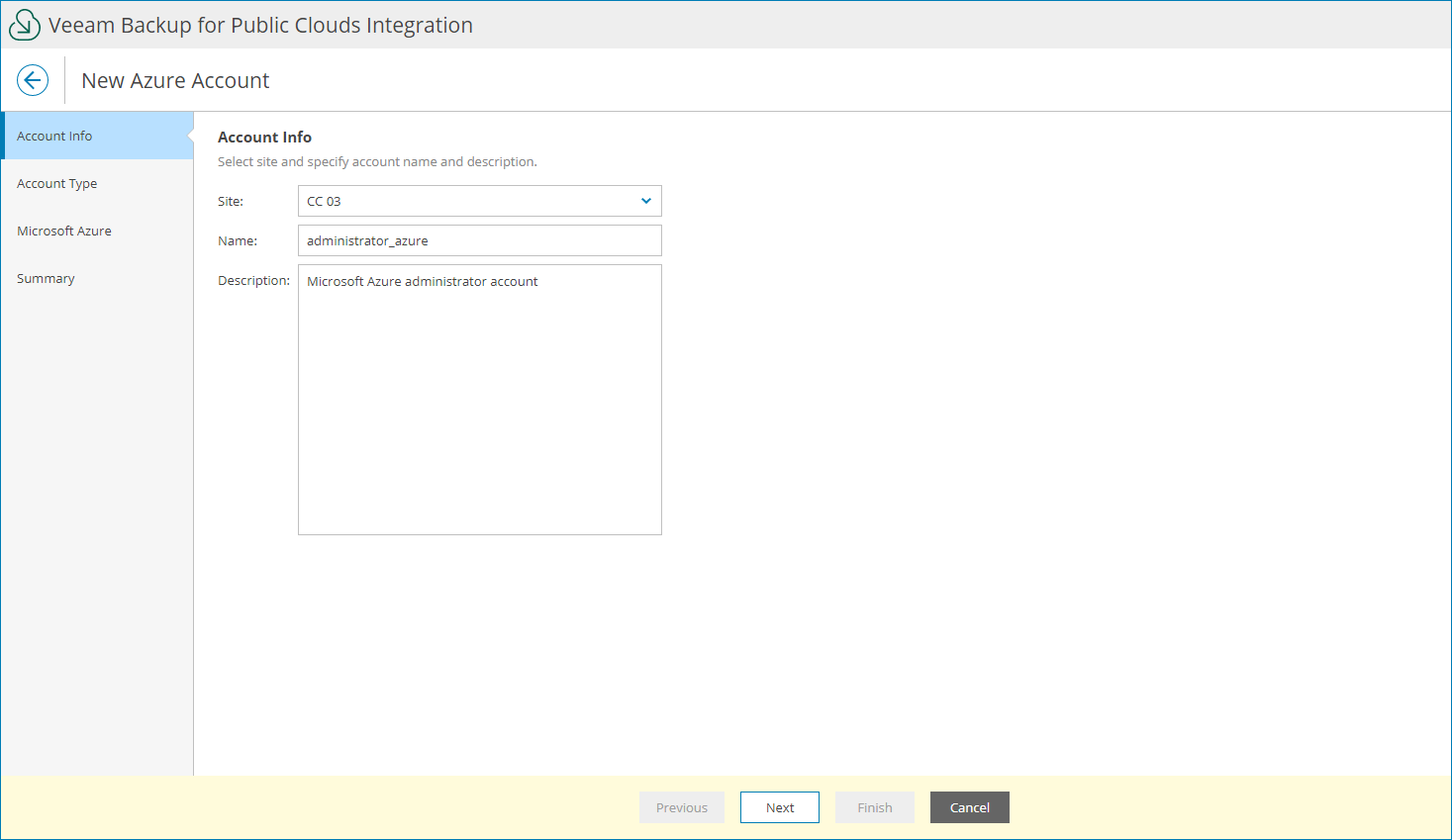Jump to the Summary step

tap(46, 278)
